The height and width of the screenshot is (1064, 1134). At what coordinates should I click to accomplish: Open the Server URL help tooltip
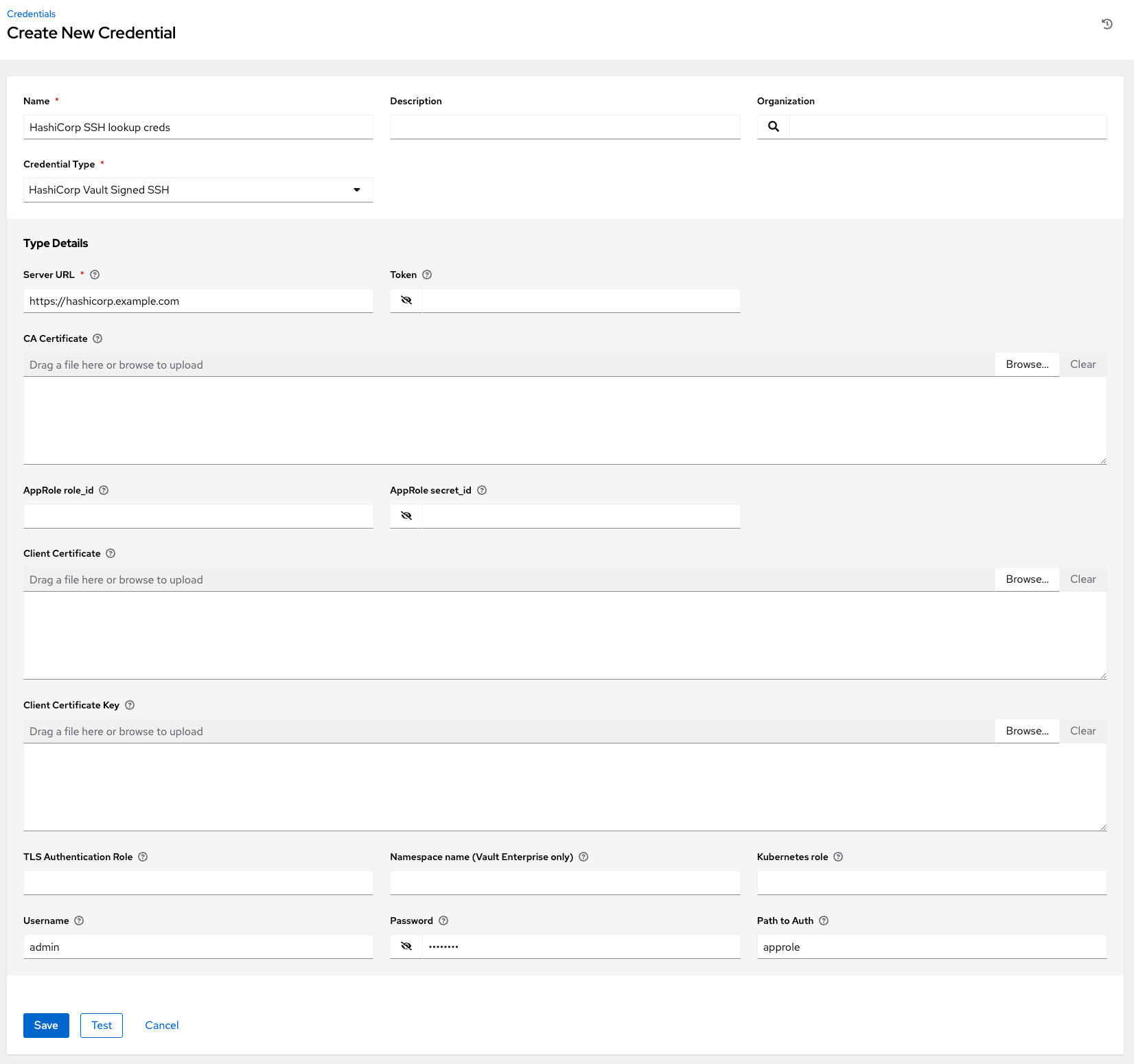(x=95, y=275)
